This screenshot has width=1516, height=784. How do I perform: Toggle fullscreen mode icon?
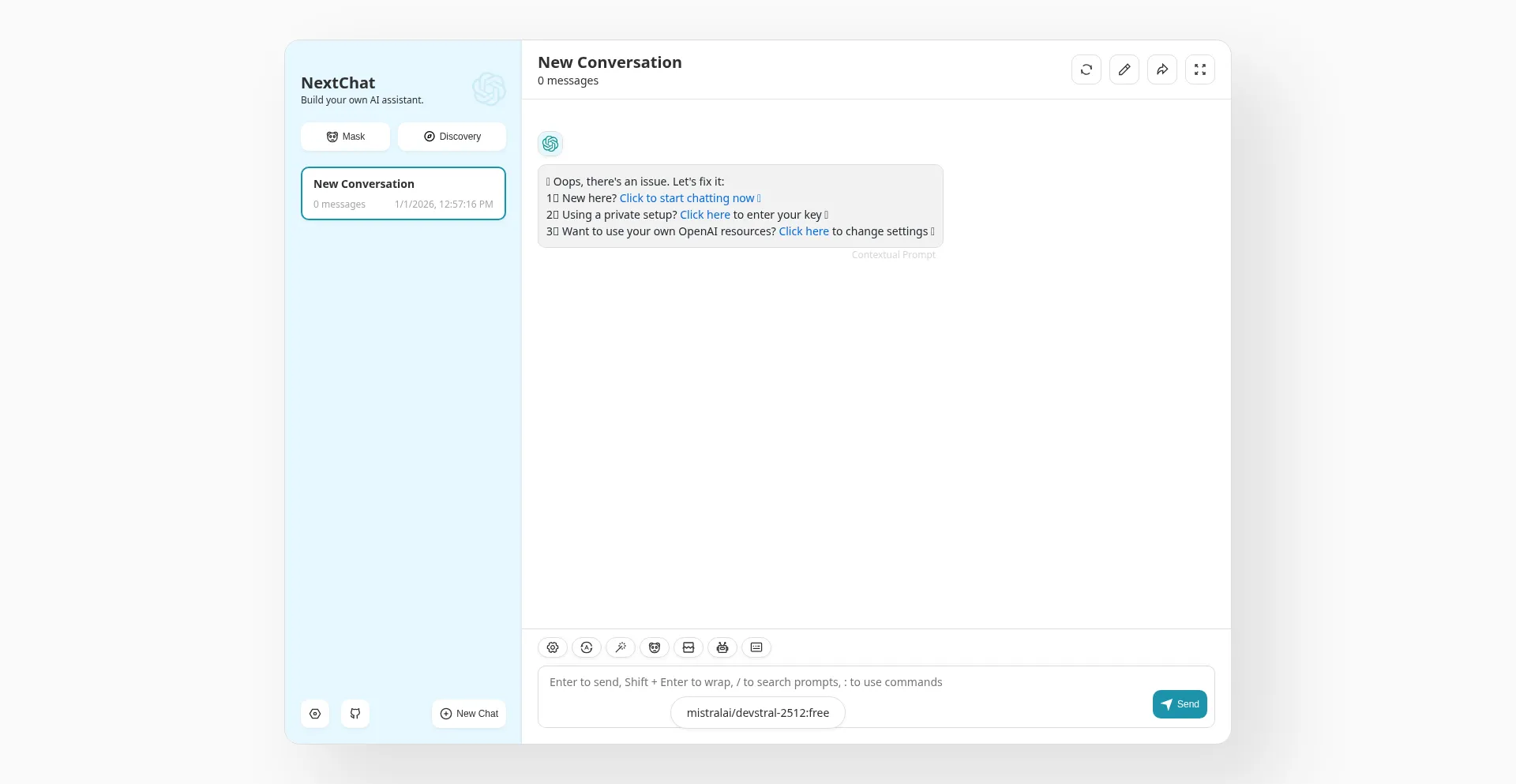pyautogui.click(x=1200, y=69)
